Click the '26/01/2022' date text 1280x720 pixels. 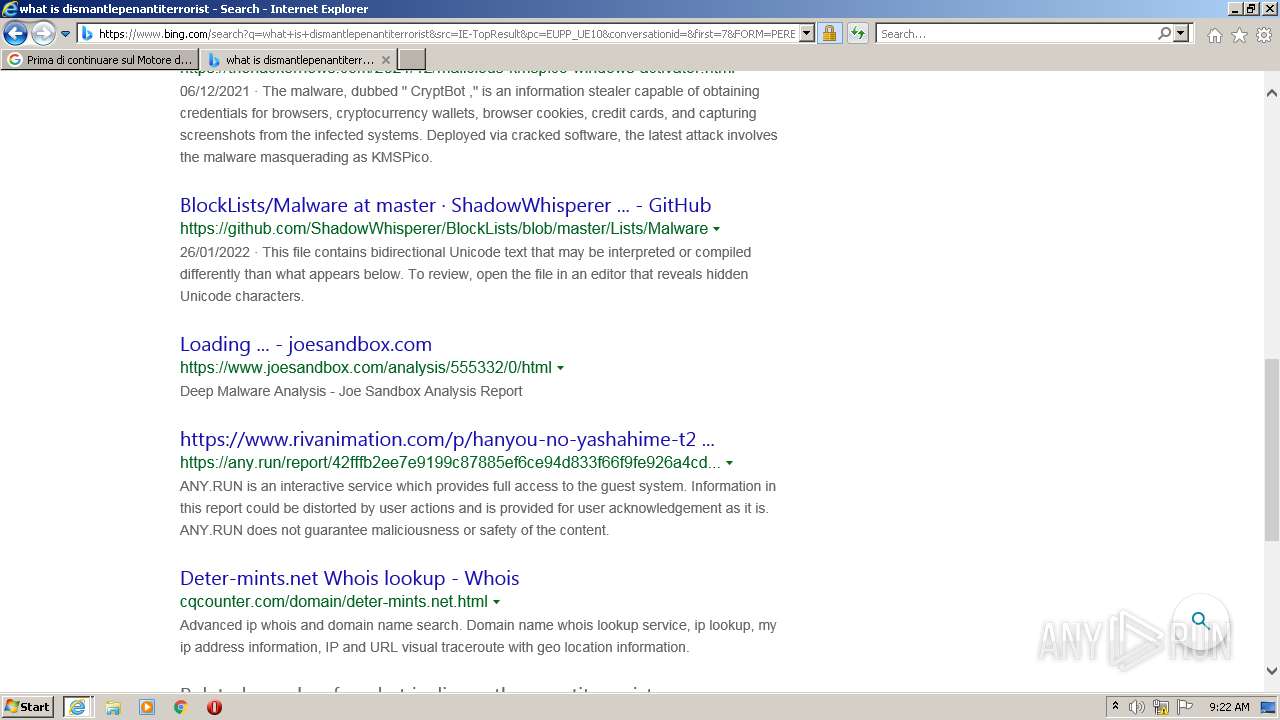point(215,252)
